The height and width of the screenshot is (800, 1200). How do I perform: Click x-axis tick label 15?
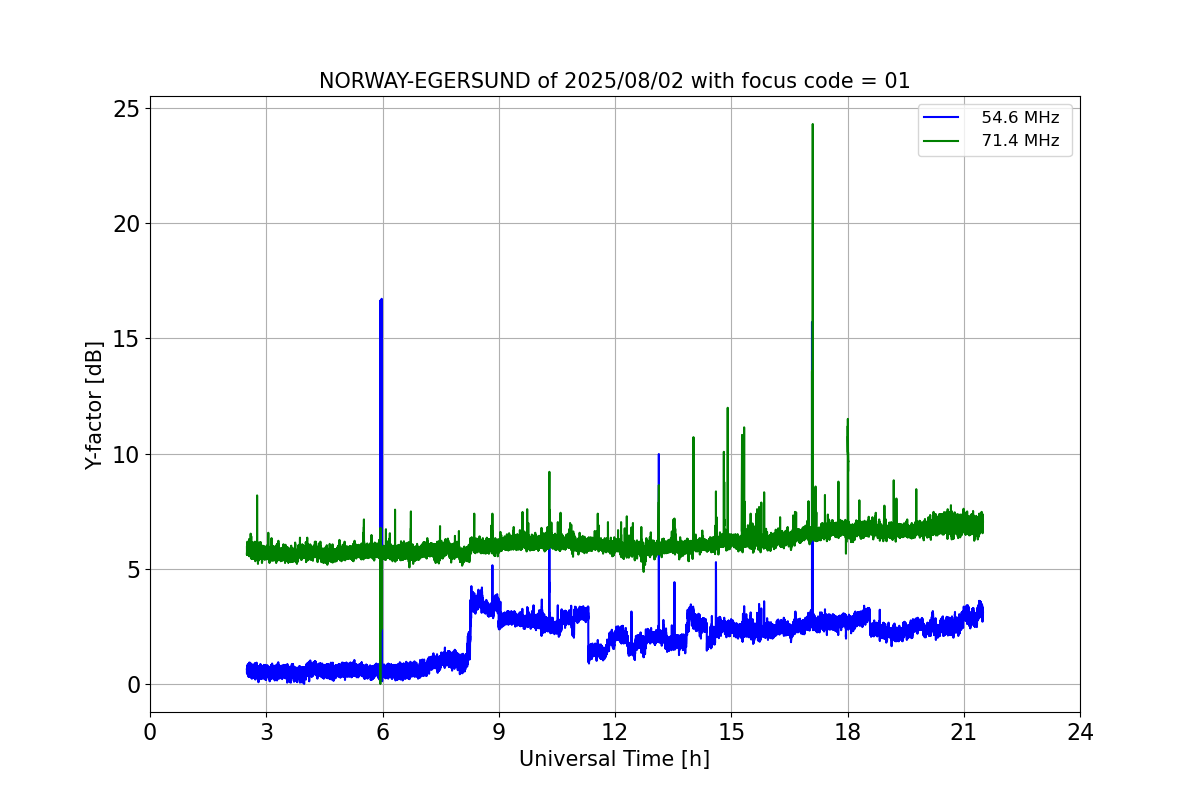(731, 732)
